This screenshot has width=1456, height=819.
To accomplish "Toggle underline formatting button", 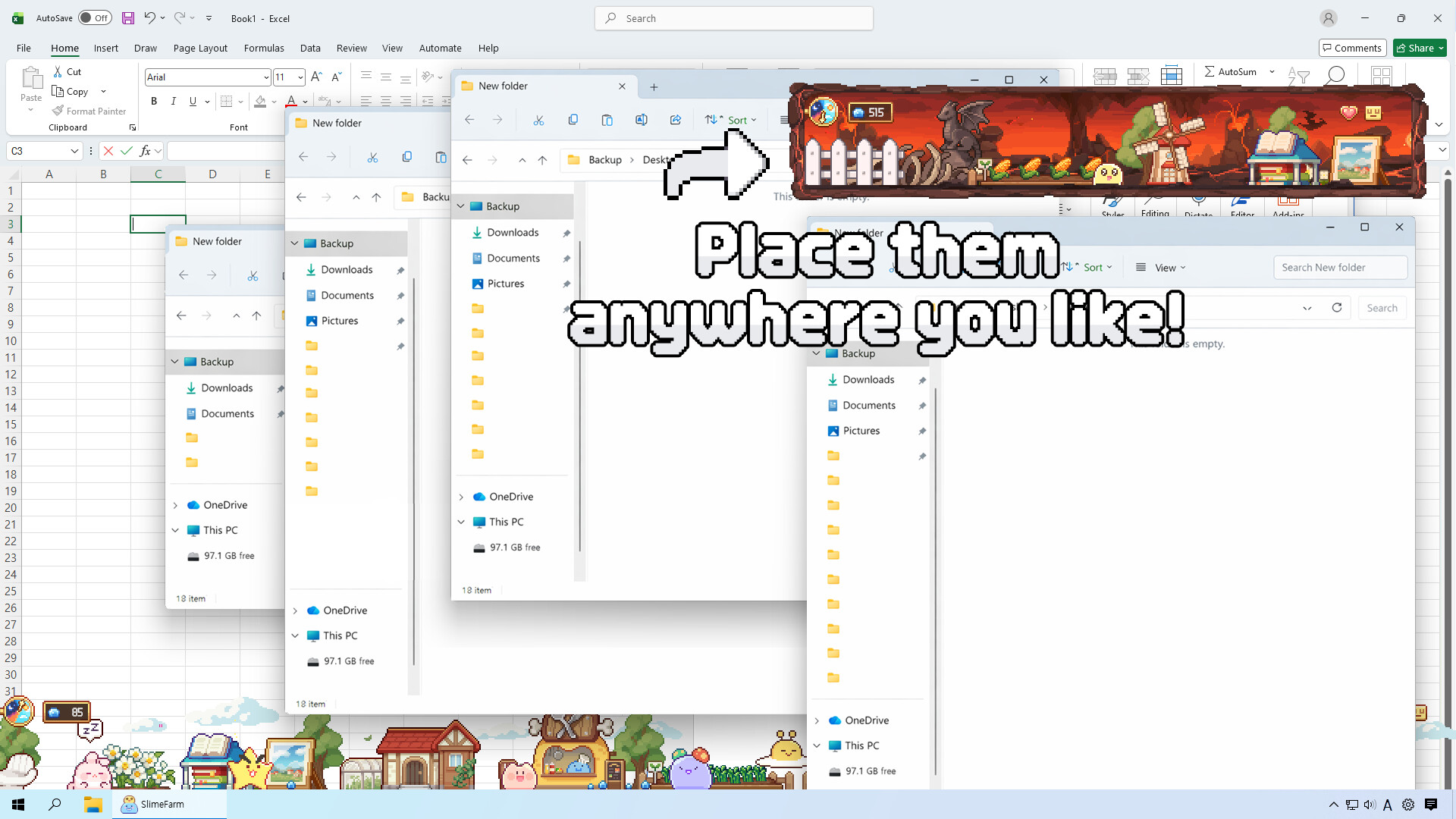I will (193, 101).
